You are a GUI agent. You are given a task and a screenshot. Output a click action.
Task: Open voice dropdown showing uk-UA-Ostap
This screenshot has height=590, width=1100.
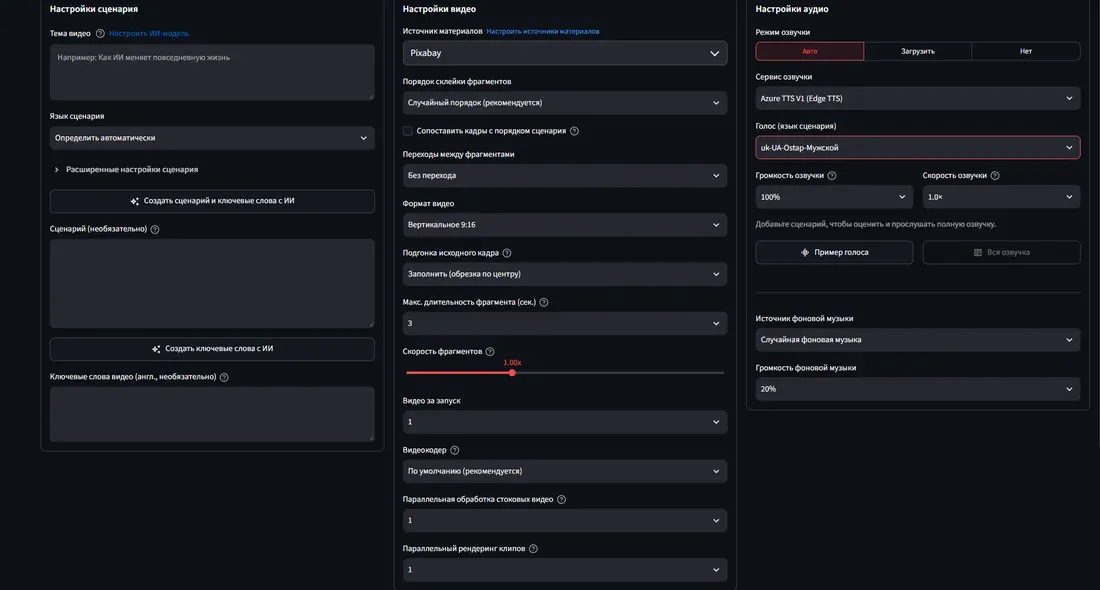pyautogui.click(x=918, y=148)
